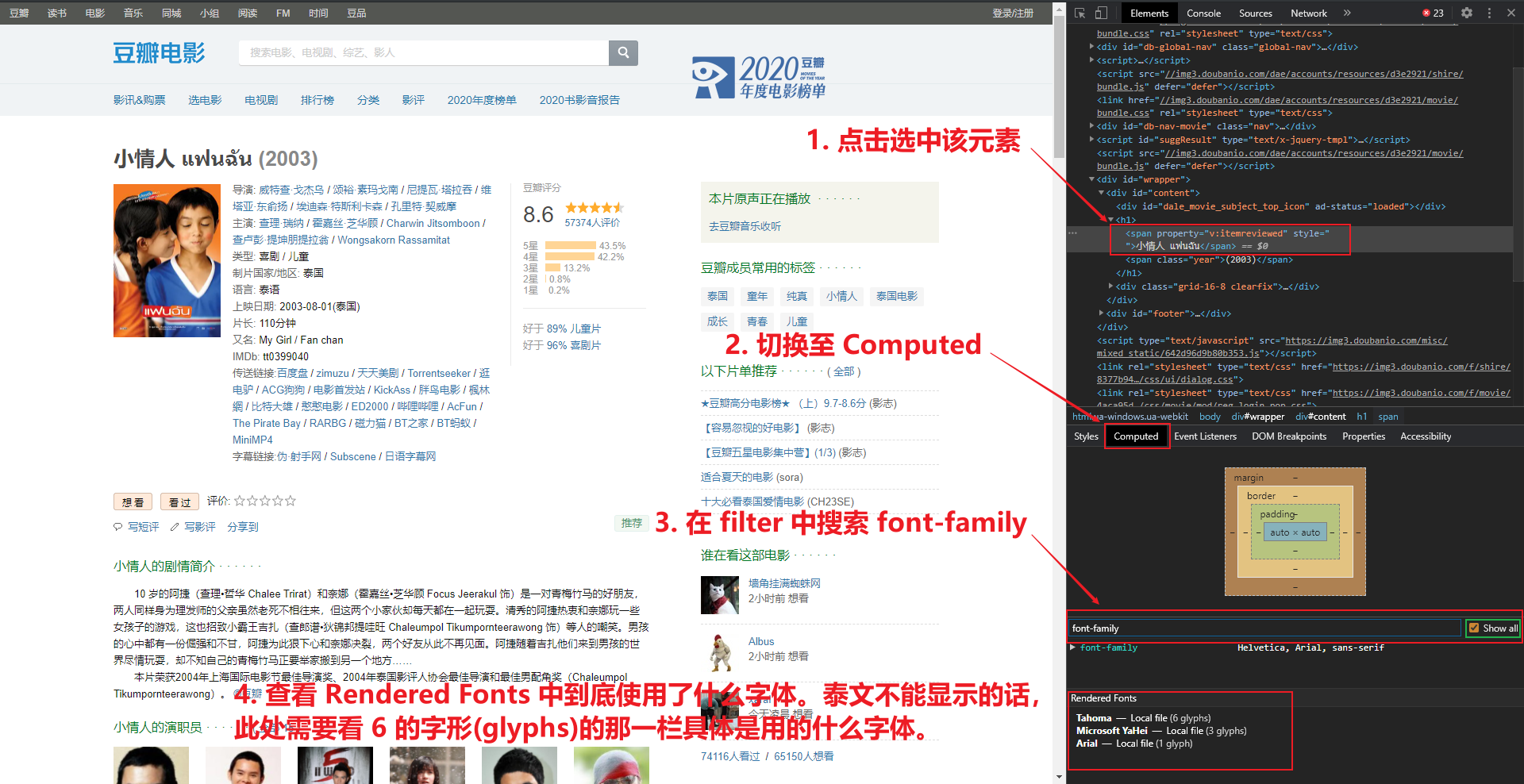Open the Accessibility pane
Screen dimensions: 1524x784
pos(1426,436)
